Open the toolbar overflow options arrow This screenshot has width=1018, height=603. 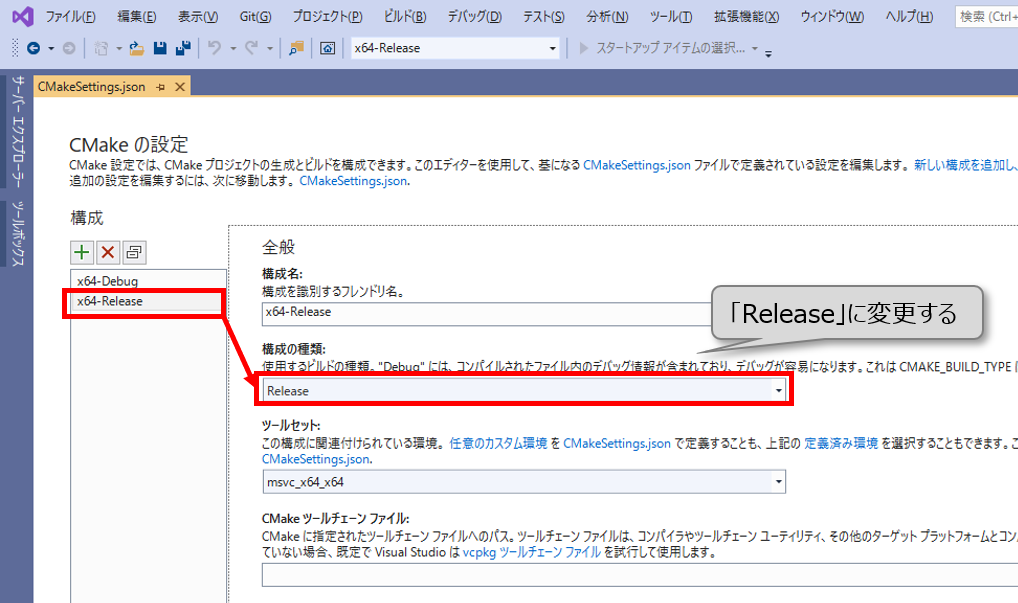click(x=768, y=54)
